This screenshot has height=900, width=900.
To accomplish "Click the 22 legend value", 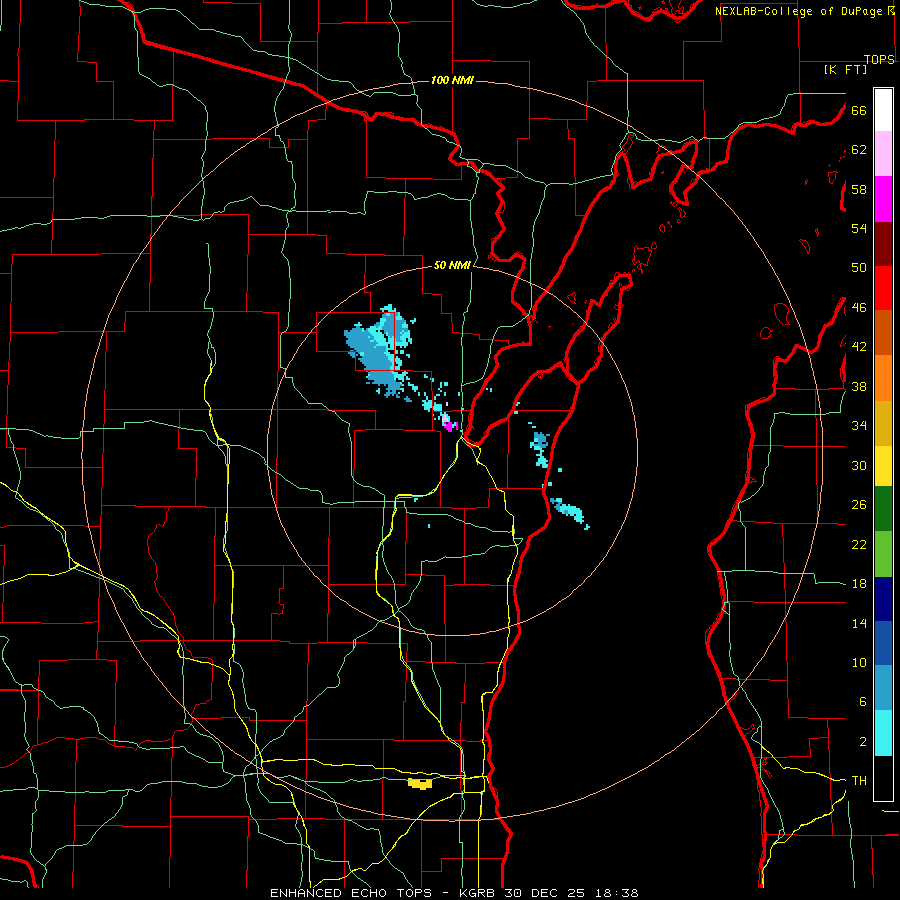I will tap(859, 545).
